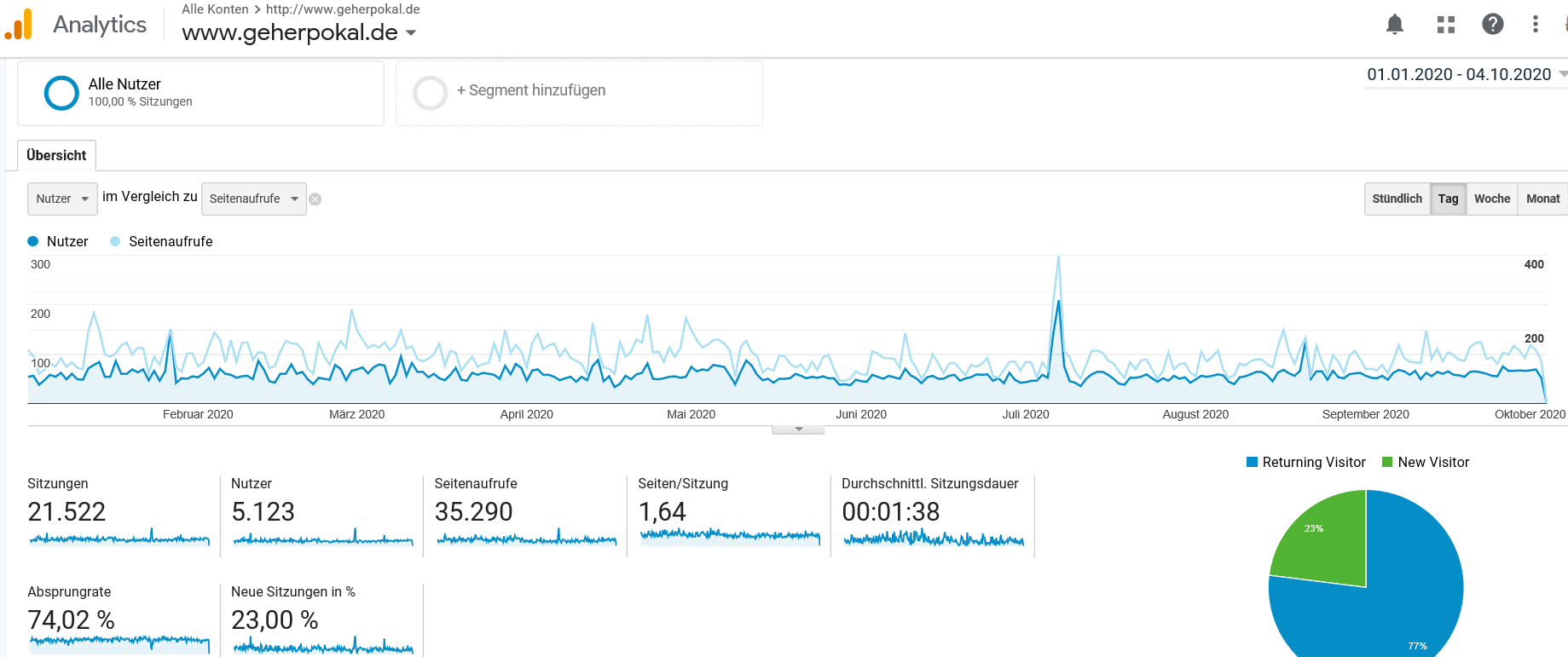The width and height of the screenshot is (1568, 657).
Task: Click the Nutzer 5.123 metric sparkline
Action: click(x=323, y=537)
